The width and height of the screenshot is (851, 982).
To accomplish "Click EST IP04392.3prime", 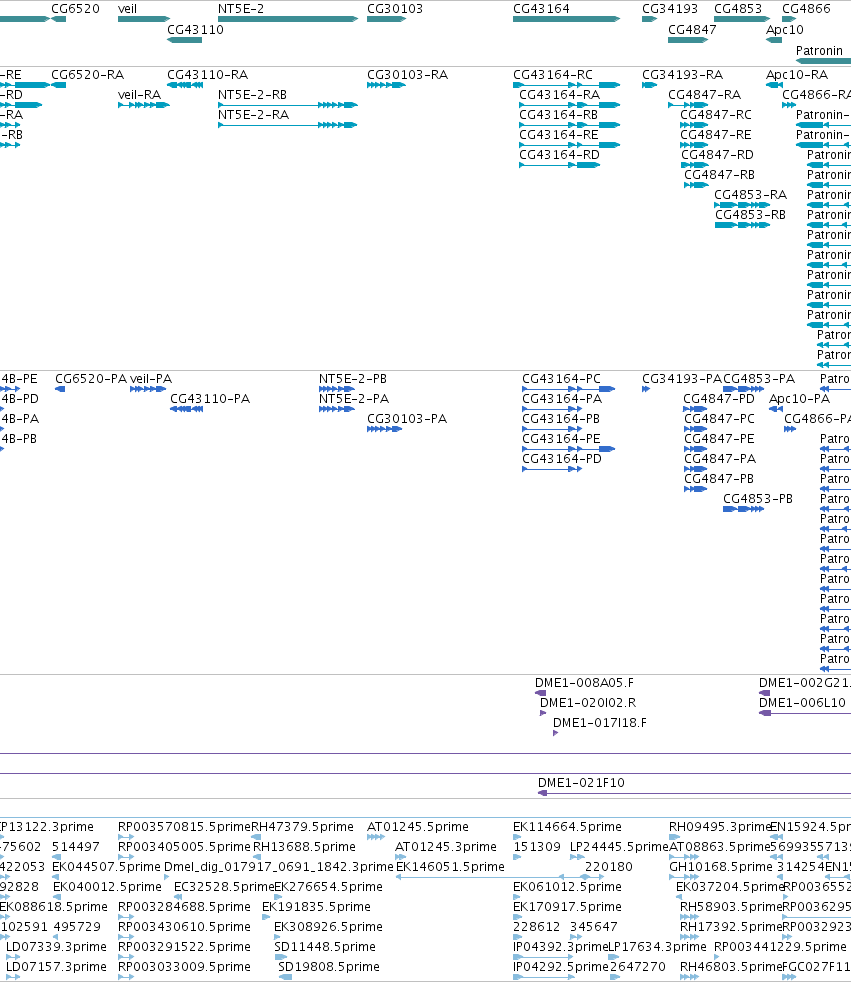I will point(560,947).
